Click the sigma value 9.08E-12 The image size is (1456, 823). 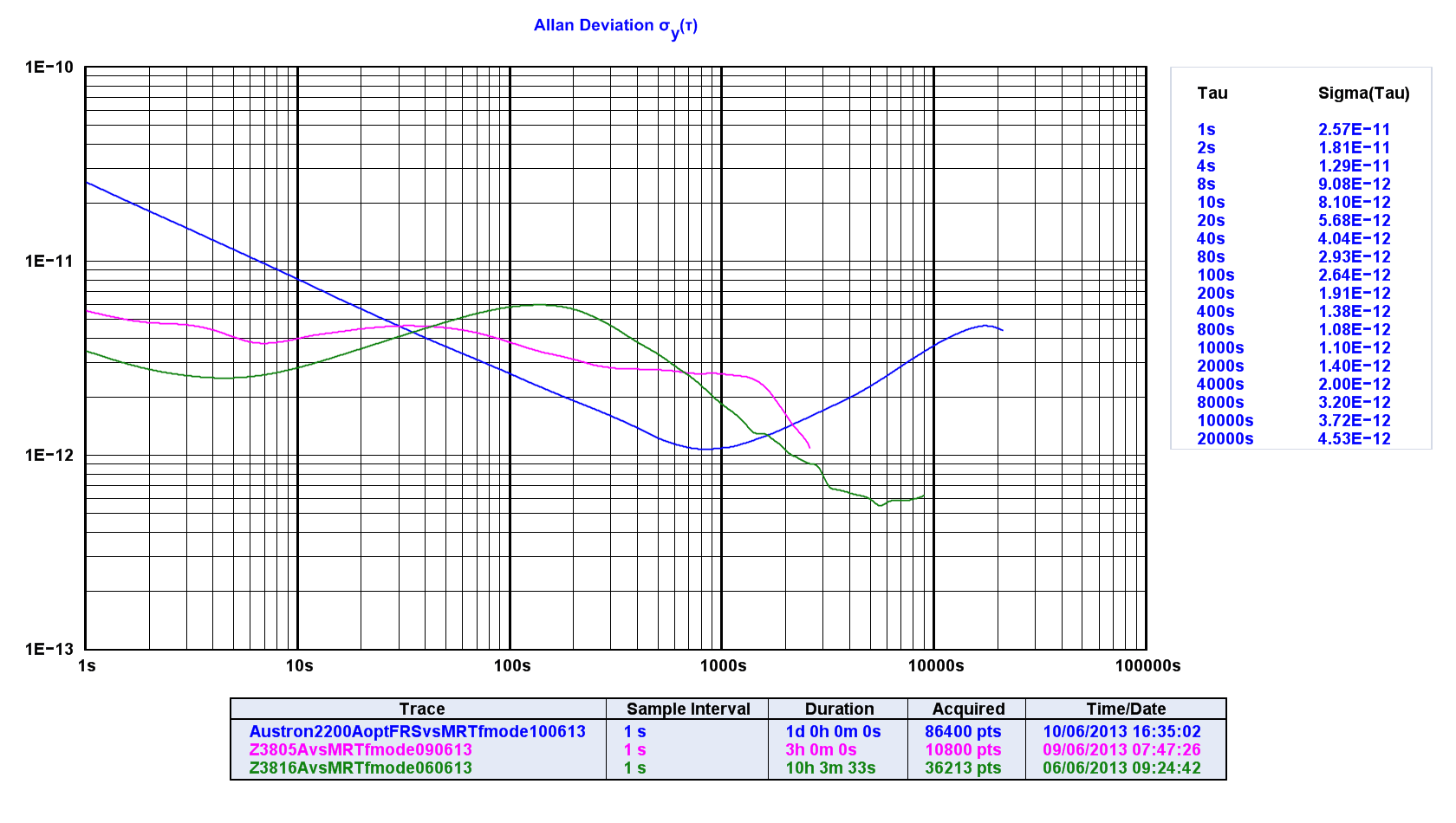1354,184
